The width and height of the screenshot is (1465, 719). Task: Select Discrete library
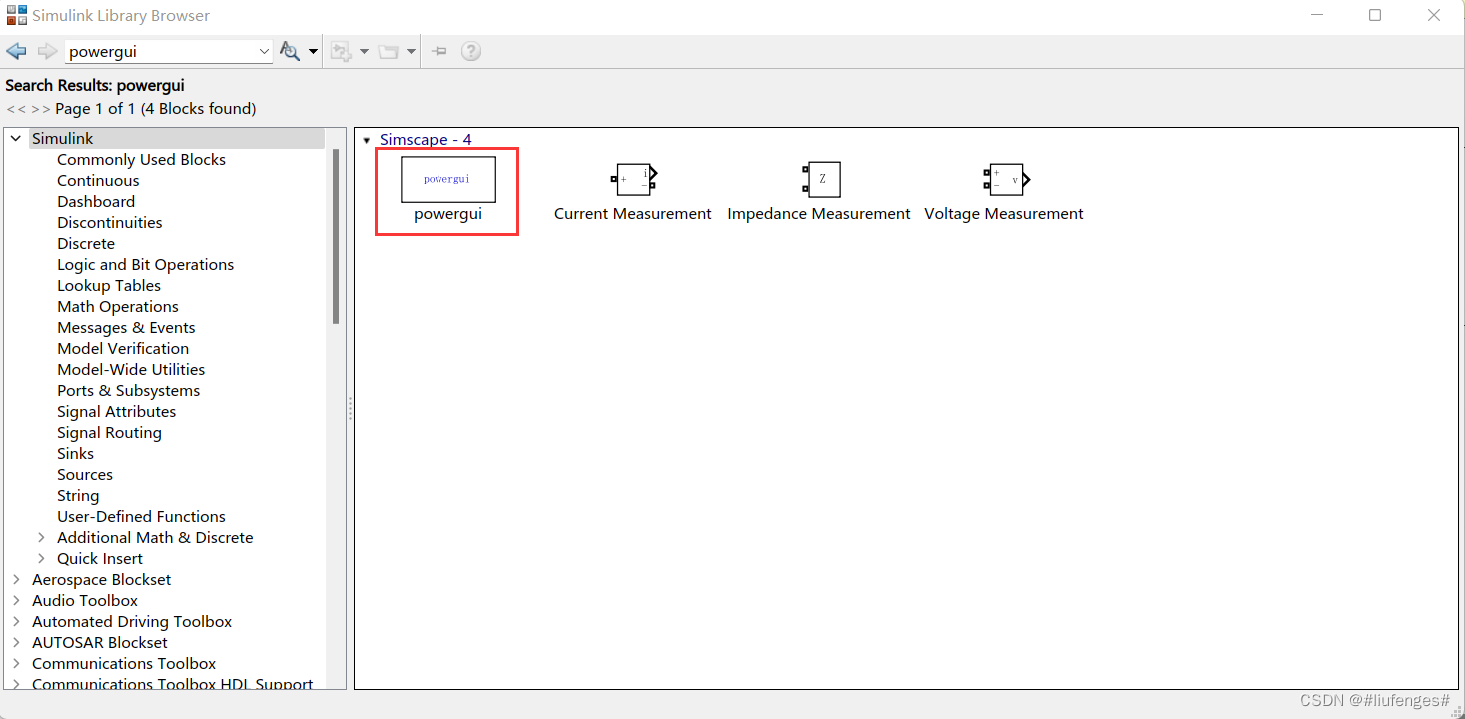pos(86,244)
